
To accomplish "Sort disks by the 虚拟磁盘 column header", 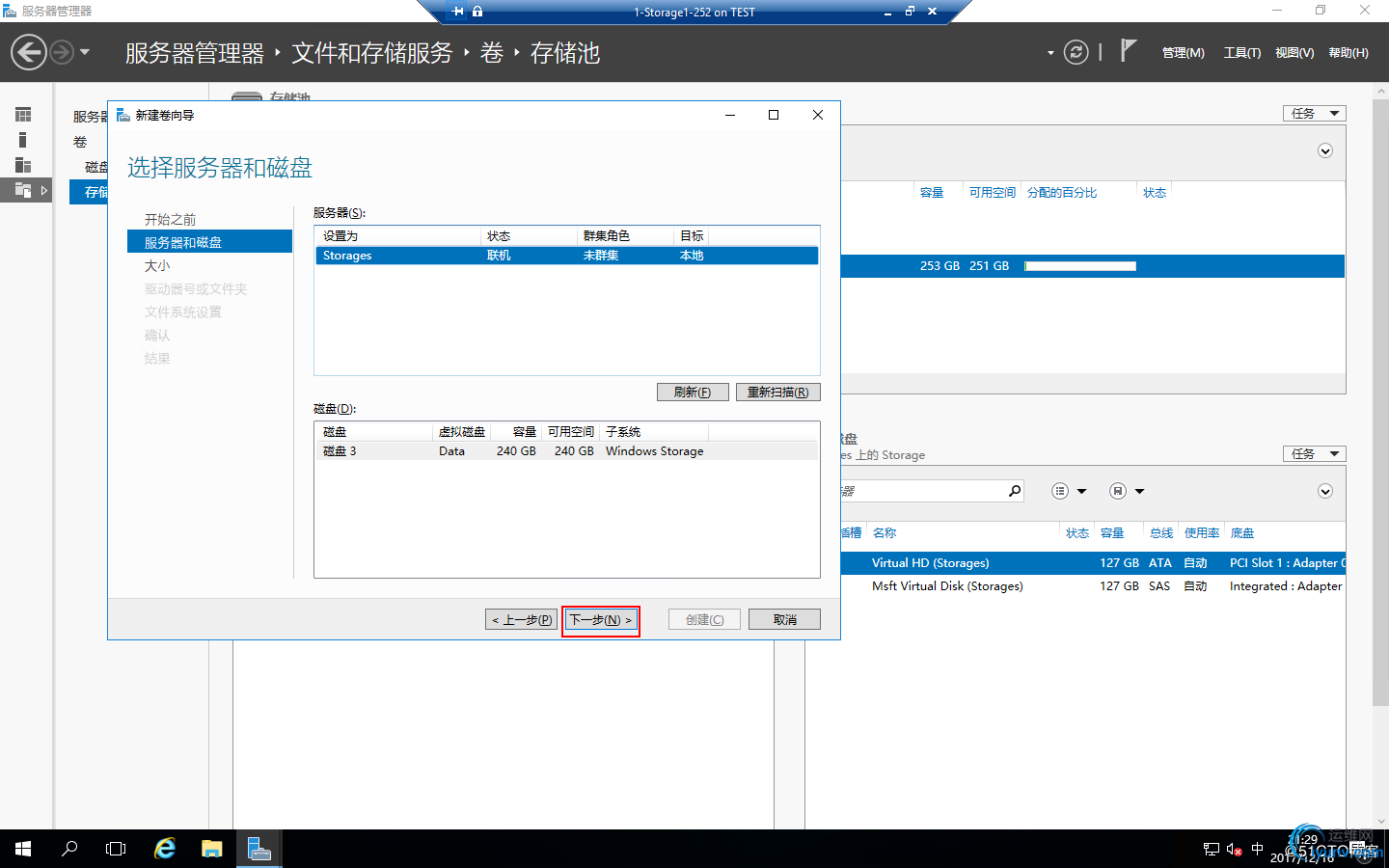I will pyautogui.click(x=462, y=432).
